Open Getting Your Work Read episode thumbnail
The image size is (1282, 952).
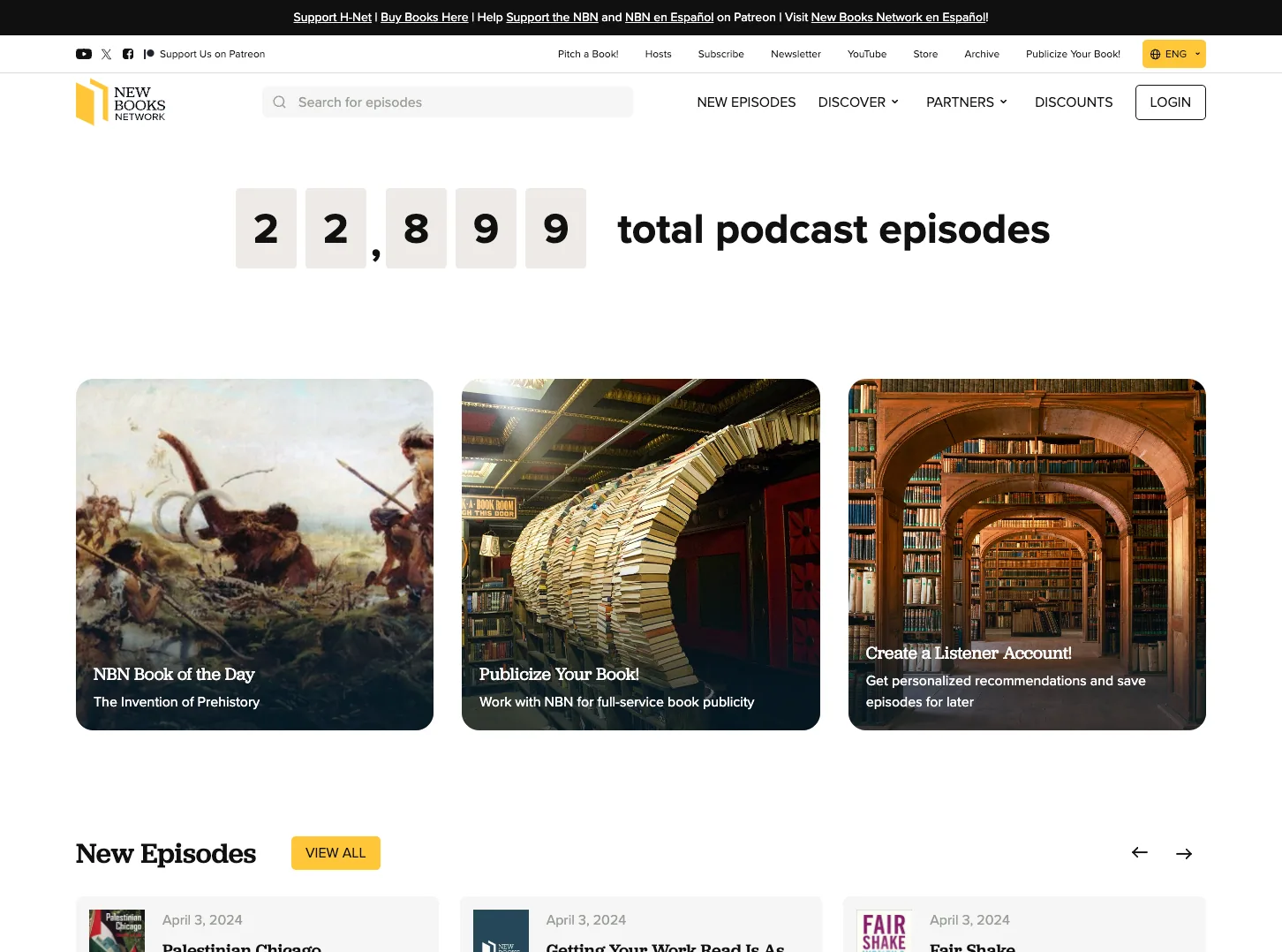click(x=501, y=931)
